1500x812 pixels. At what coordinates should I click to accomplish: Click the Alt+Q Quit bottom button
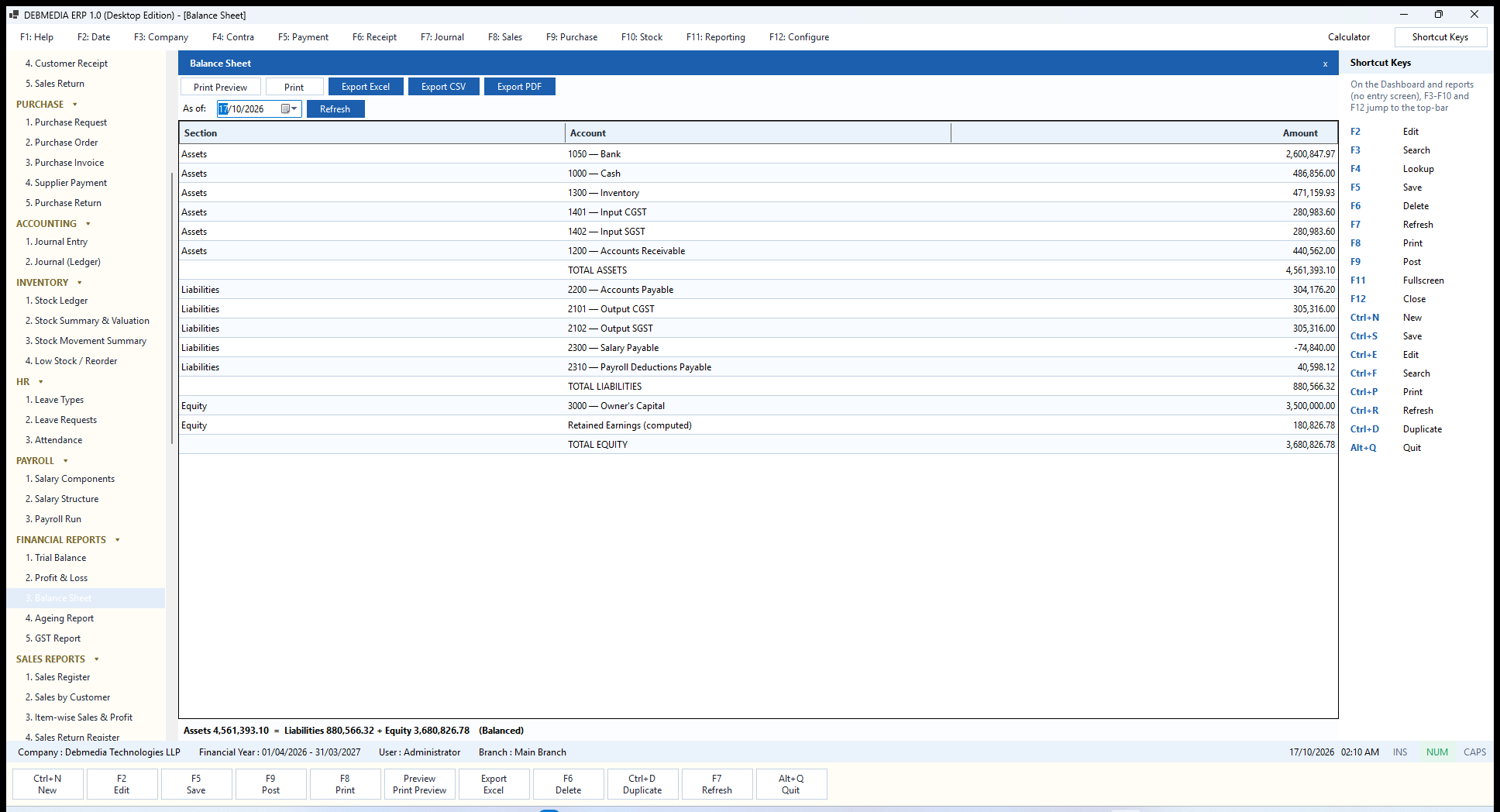tap(791, 784)
